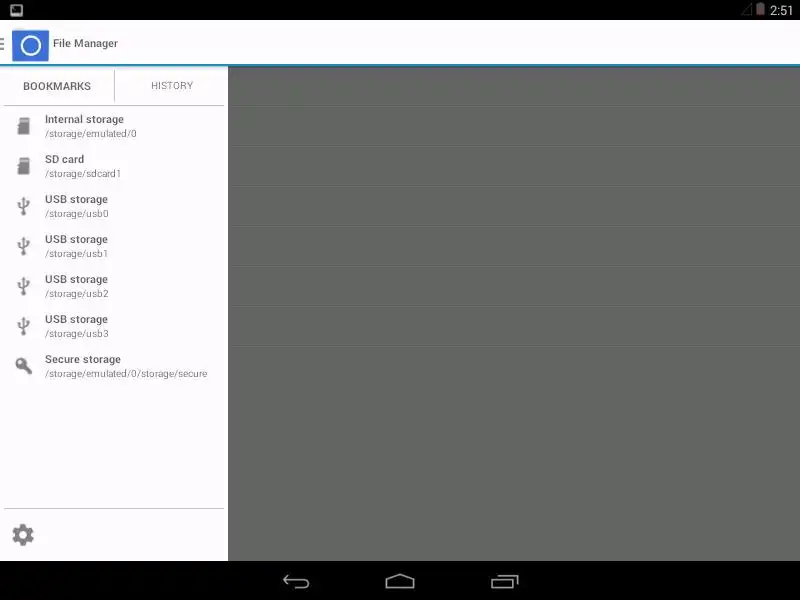Open settings via the gear icon
Screen dimensions: 800x600
point(23,535)
